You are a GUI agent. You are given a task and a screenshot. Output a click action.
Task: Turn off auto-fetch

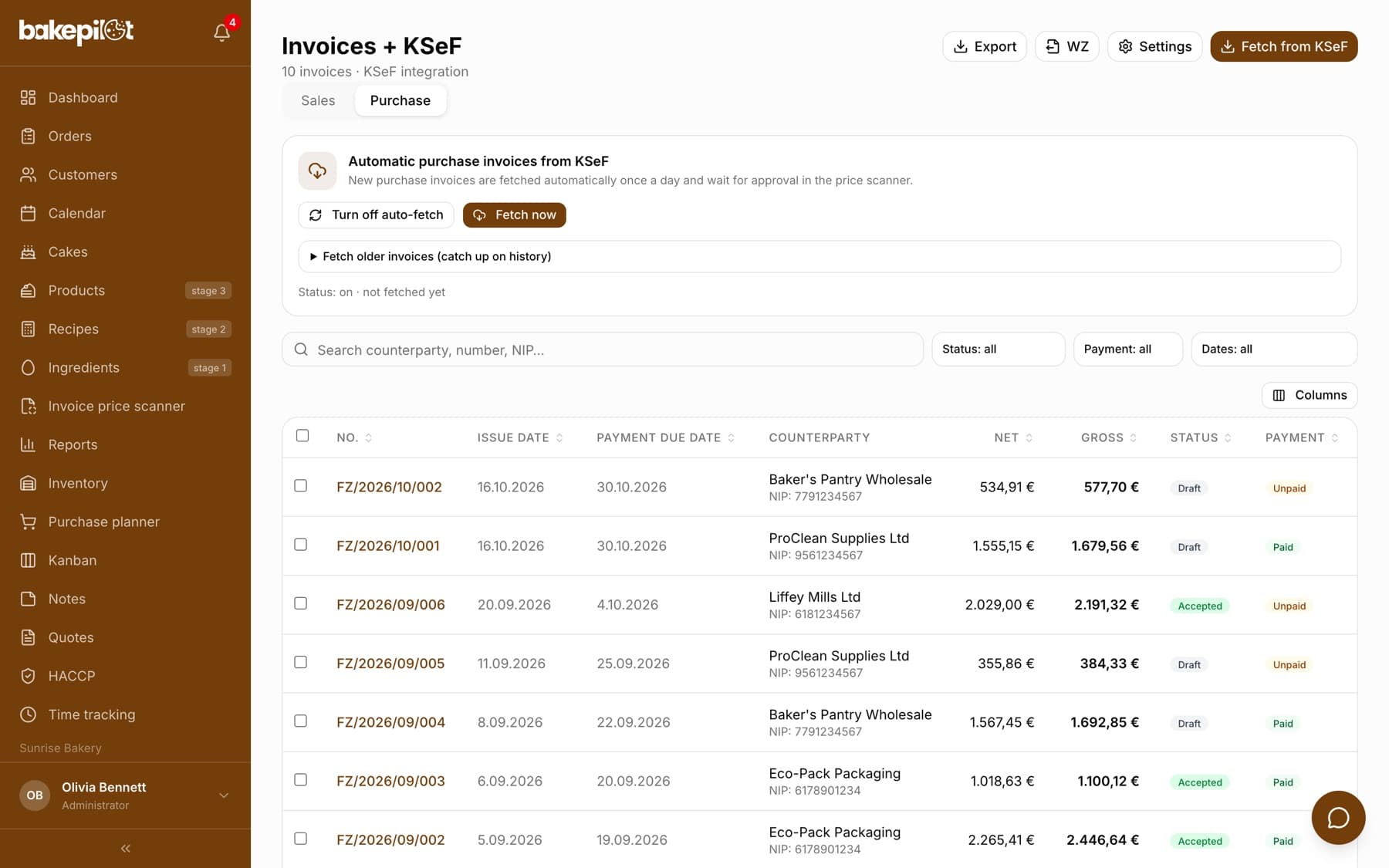(x=376, y=214)
